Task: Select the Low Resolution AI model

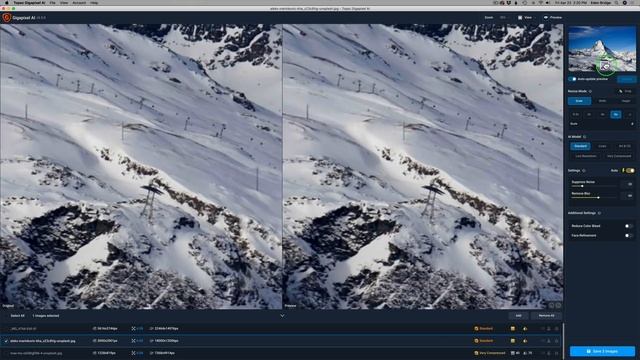Action: pos(586,156)
